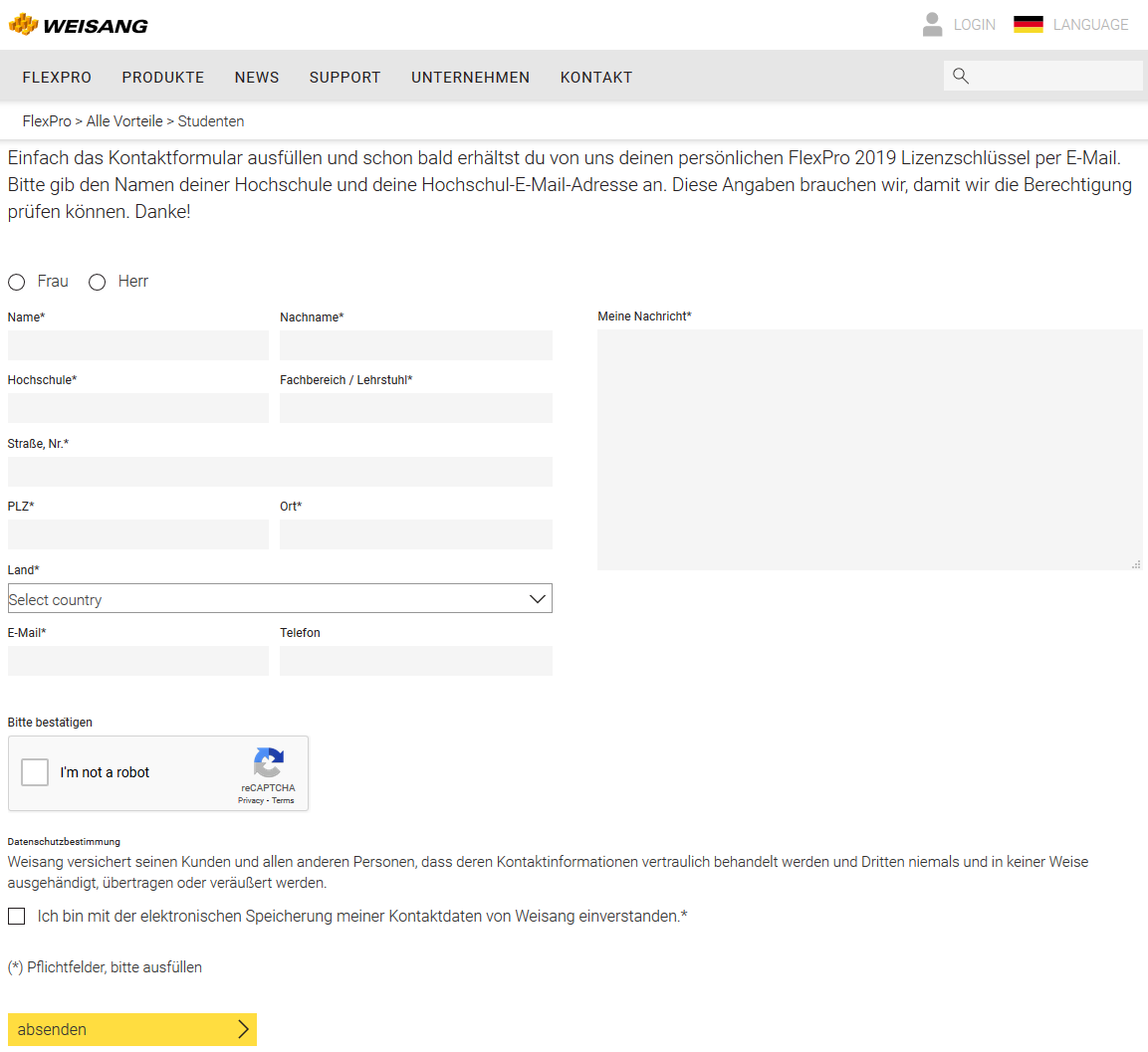Click the German flag language icon
1148x1052 pixels.
(x=1028, y=24)
